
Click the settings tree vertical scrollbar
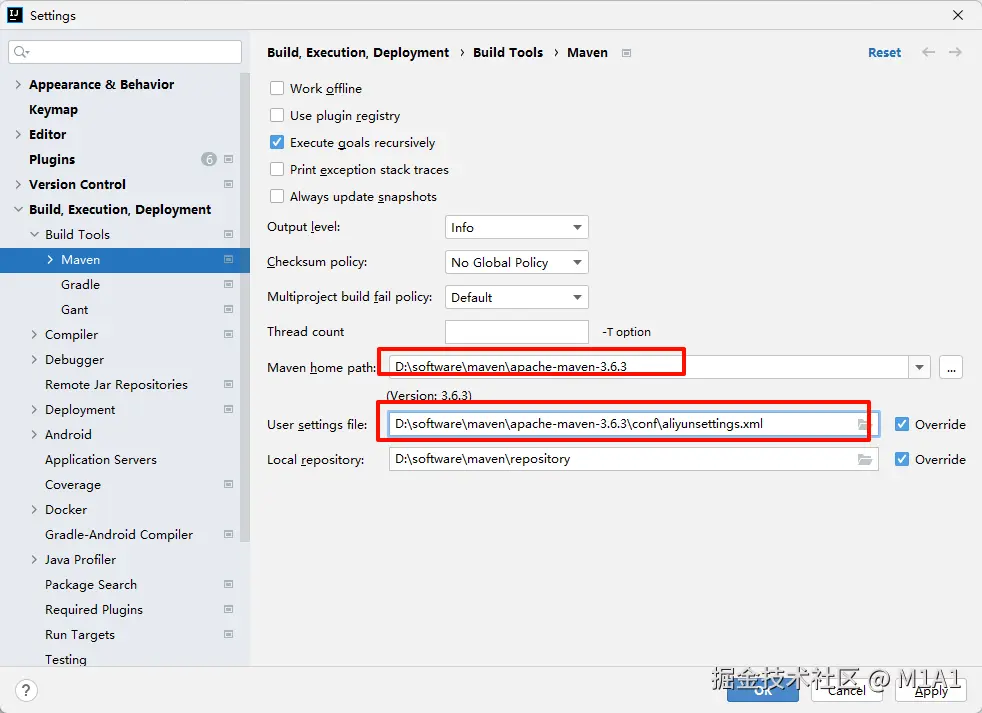(x=245, y=307)
